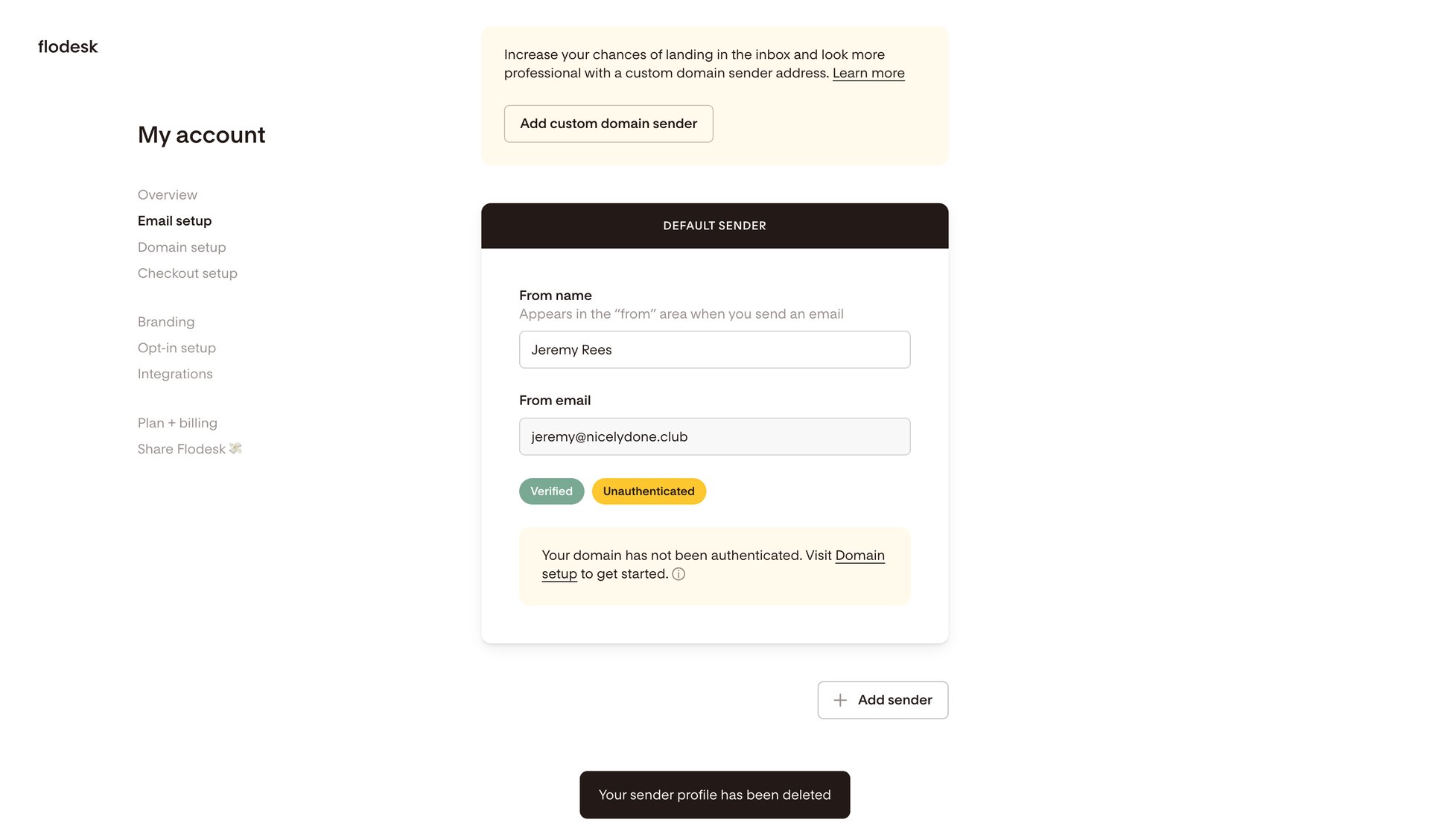Click the From name field containing Jeremy Rees
The width and height of the screenshot is (1430, 840).
click(x=714, y=349)
